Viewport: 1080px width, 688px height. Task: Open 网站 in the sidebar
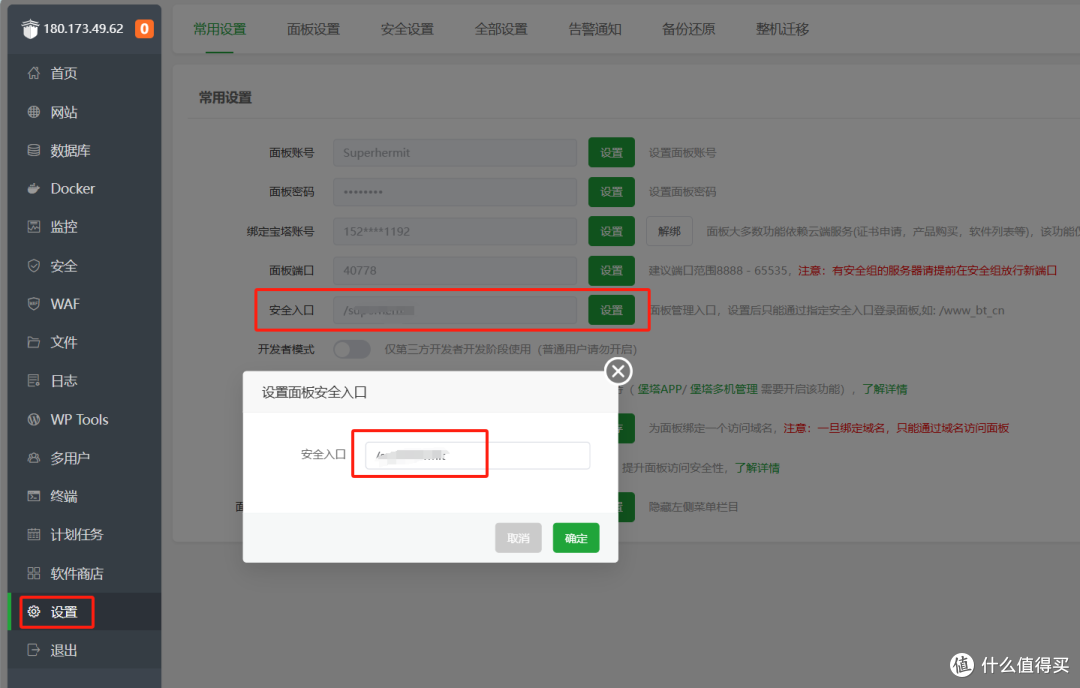[x=84, y=112]
